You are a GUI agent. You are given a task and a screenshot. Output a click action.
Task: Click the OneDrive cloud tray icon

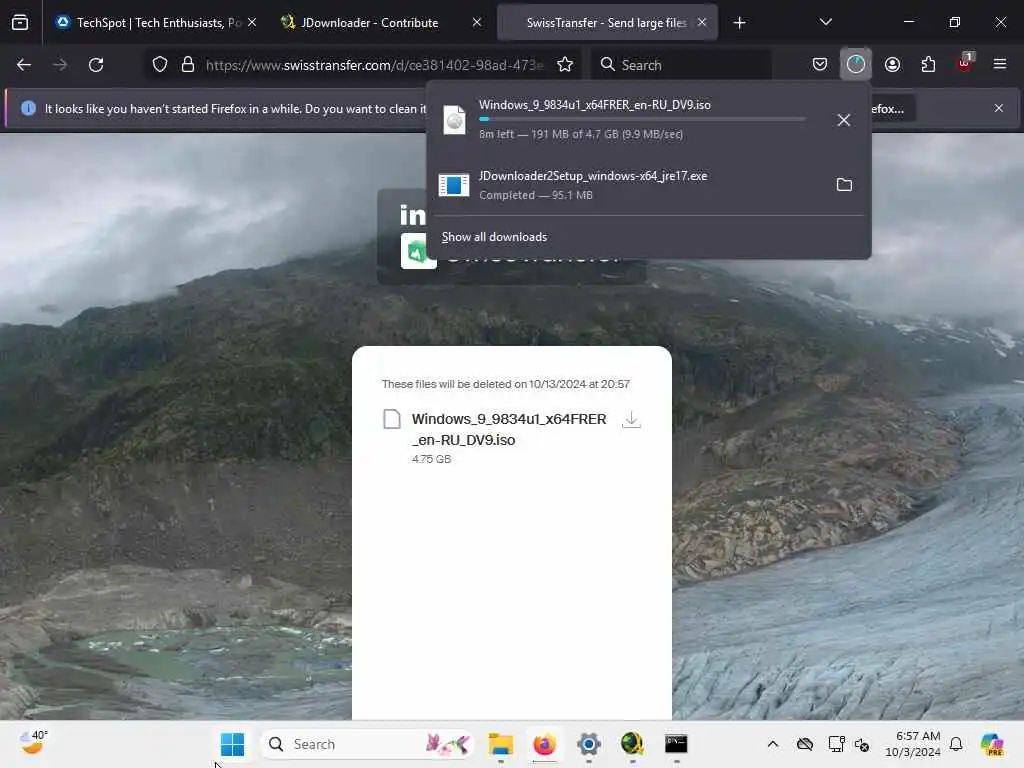[x=805, y=744]
